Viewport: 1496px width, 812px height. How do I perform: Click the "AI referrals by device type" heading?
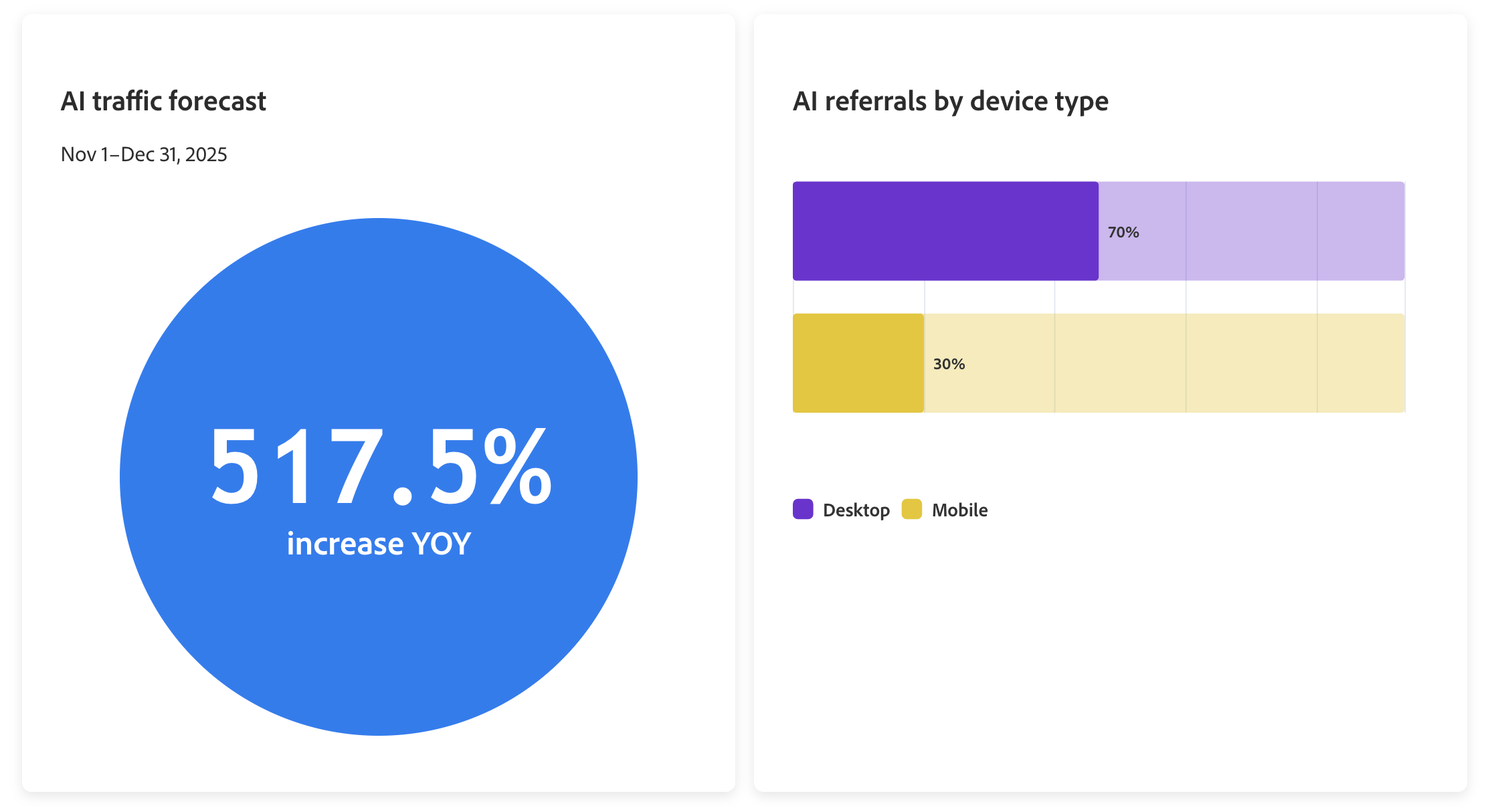tap(950, 102)
